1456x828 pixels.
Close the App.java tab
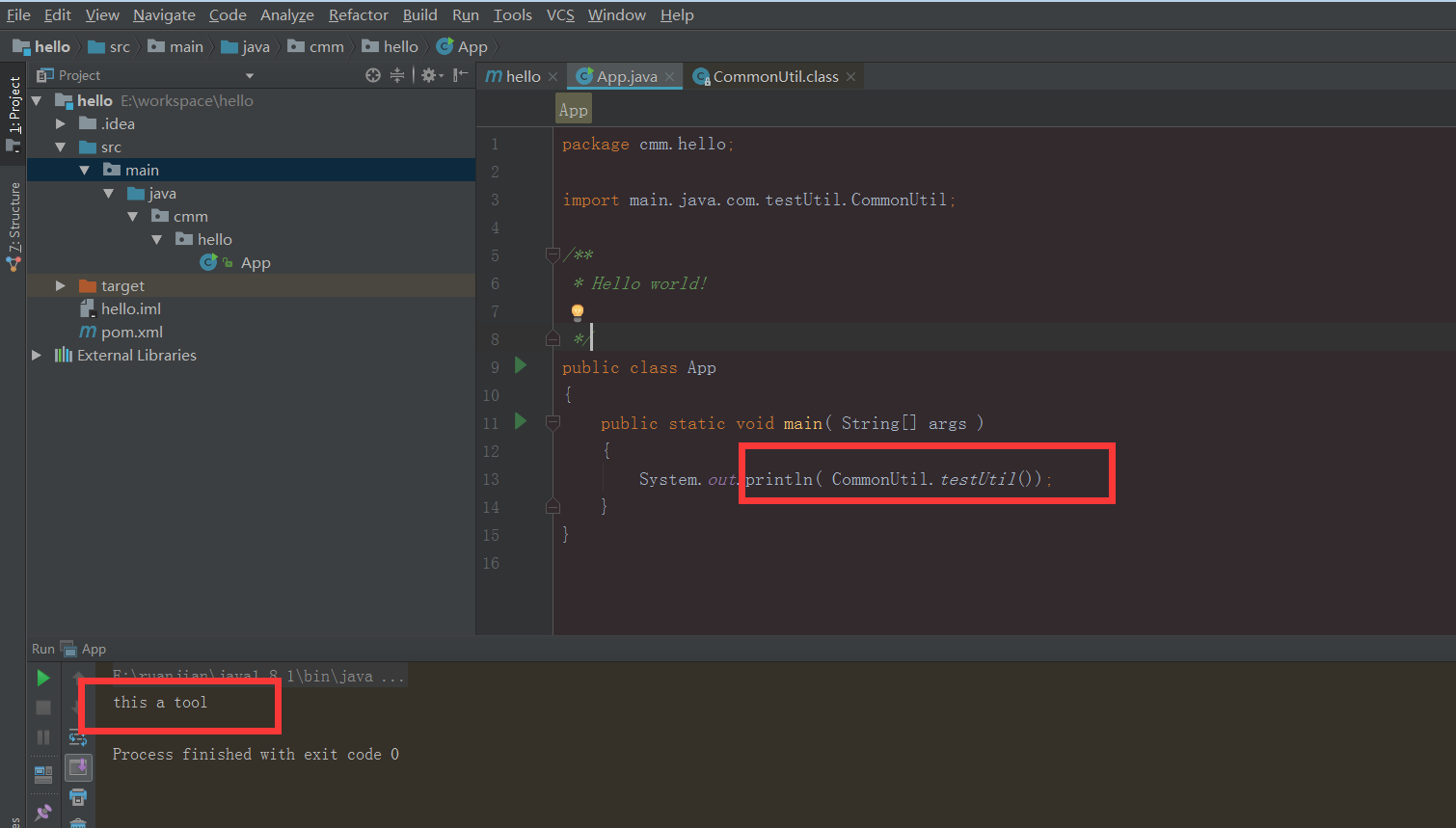pyautogui.click(x=669, y=77)
